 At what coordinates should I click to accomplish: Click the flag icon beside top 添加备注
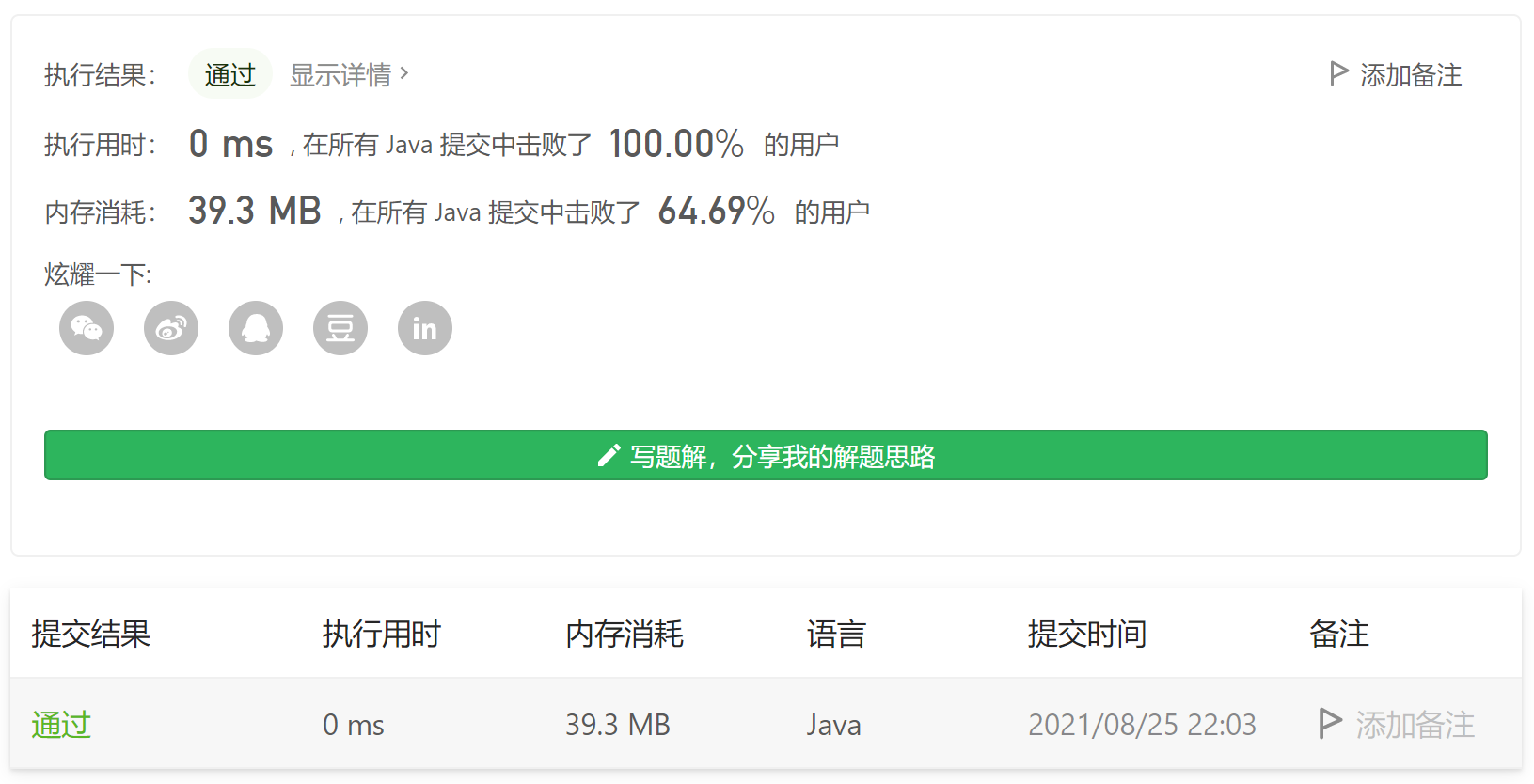click(x=1339, y=73)
